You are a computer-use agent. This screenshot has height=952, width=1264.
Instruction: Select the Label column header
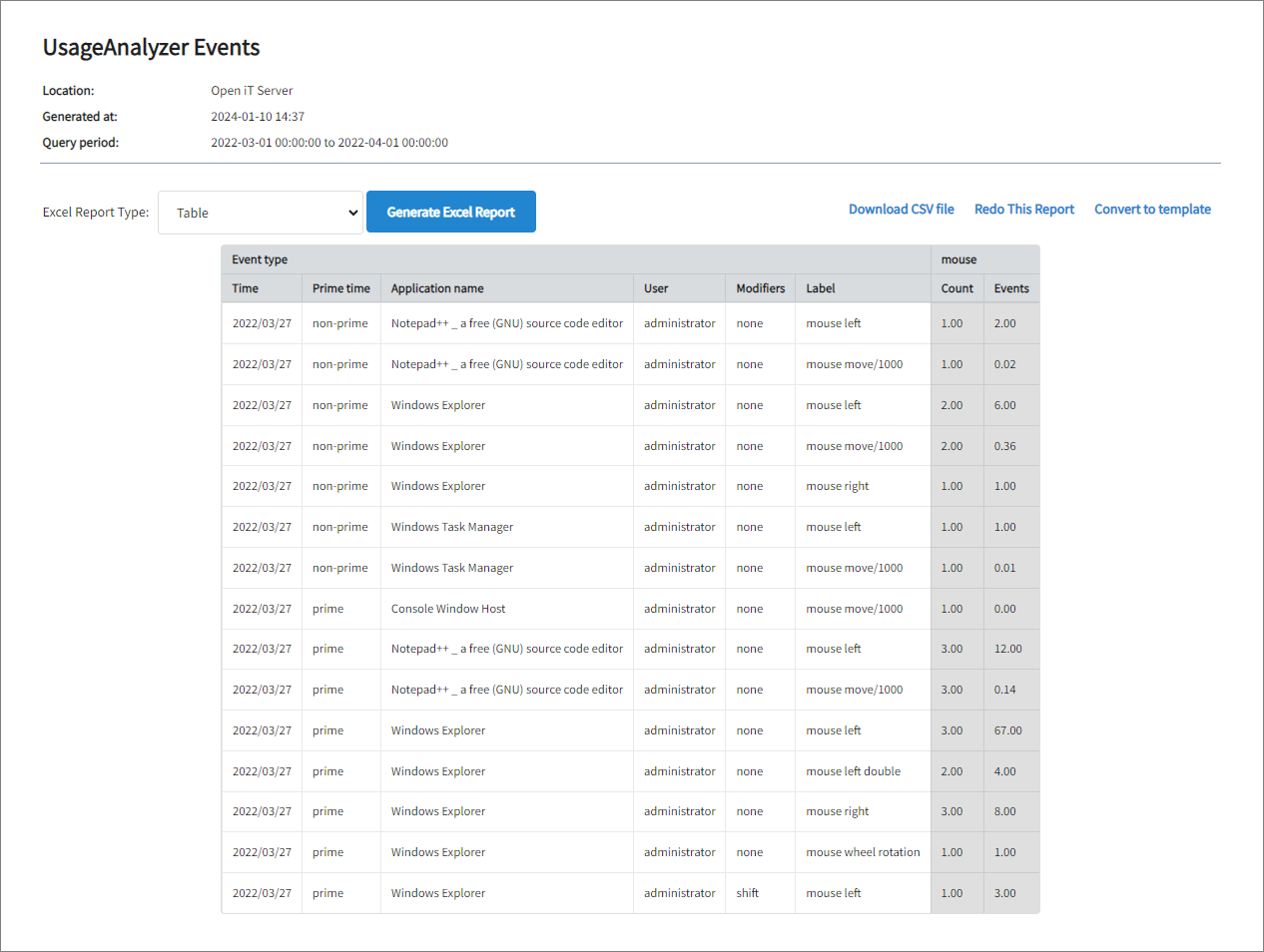point(820,288)
